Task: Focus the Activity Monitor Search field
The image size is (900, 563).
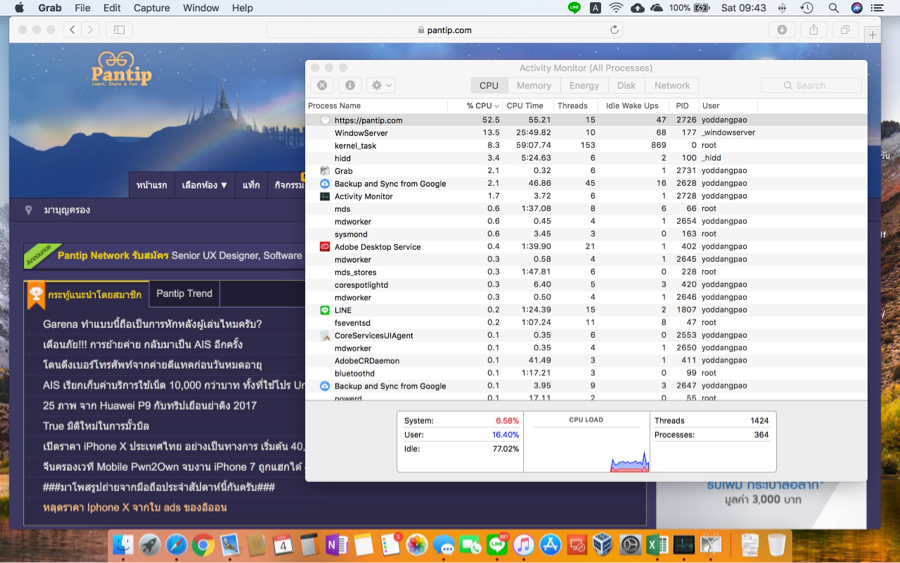Action: tap(810, 86)
